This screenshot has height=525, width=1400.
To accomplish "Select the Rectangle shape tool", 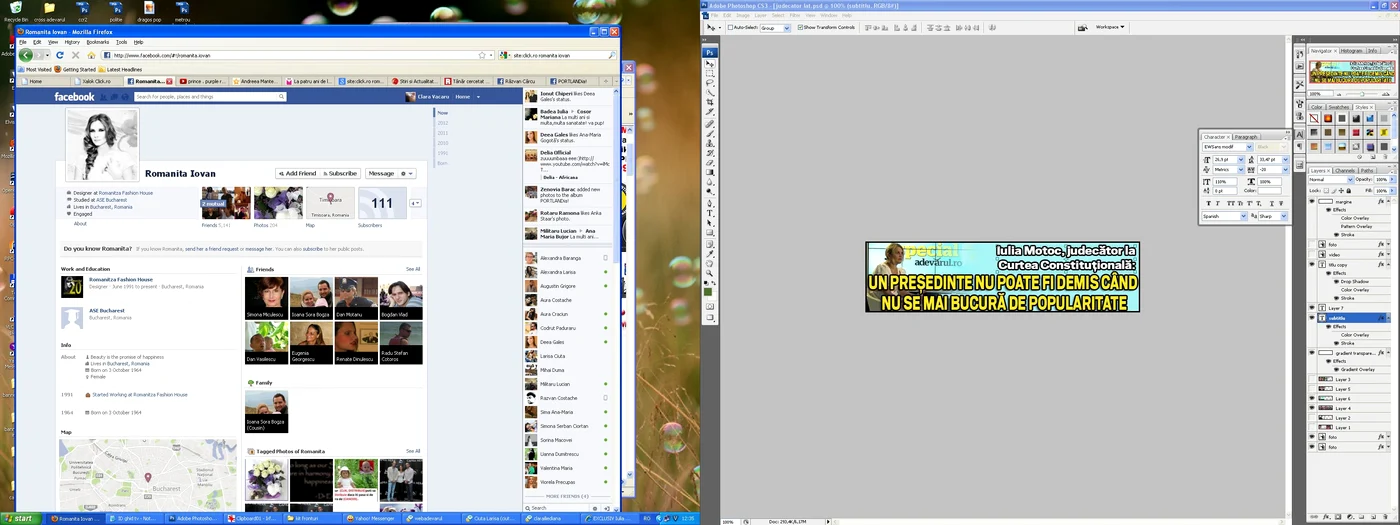I will pyautogui.click(x=710, y=232).
